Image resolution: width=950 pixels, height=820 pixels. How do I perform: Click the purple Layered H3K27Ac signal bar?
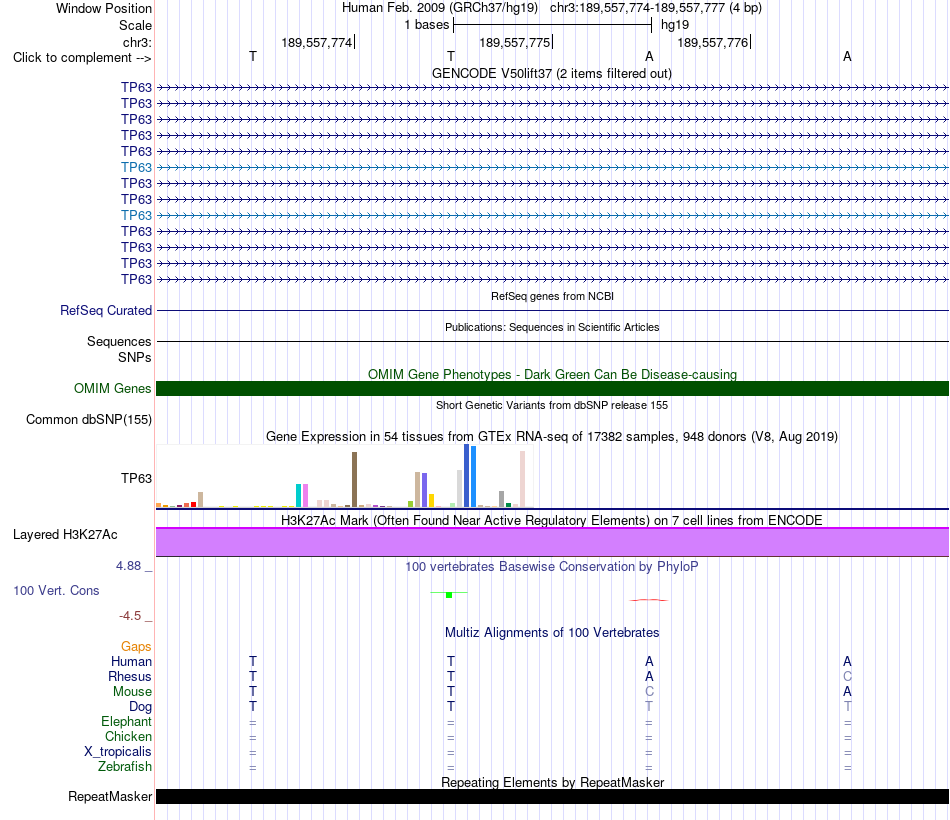pyautogui.click(x=552, y=542)
